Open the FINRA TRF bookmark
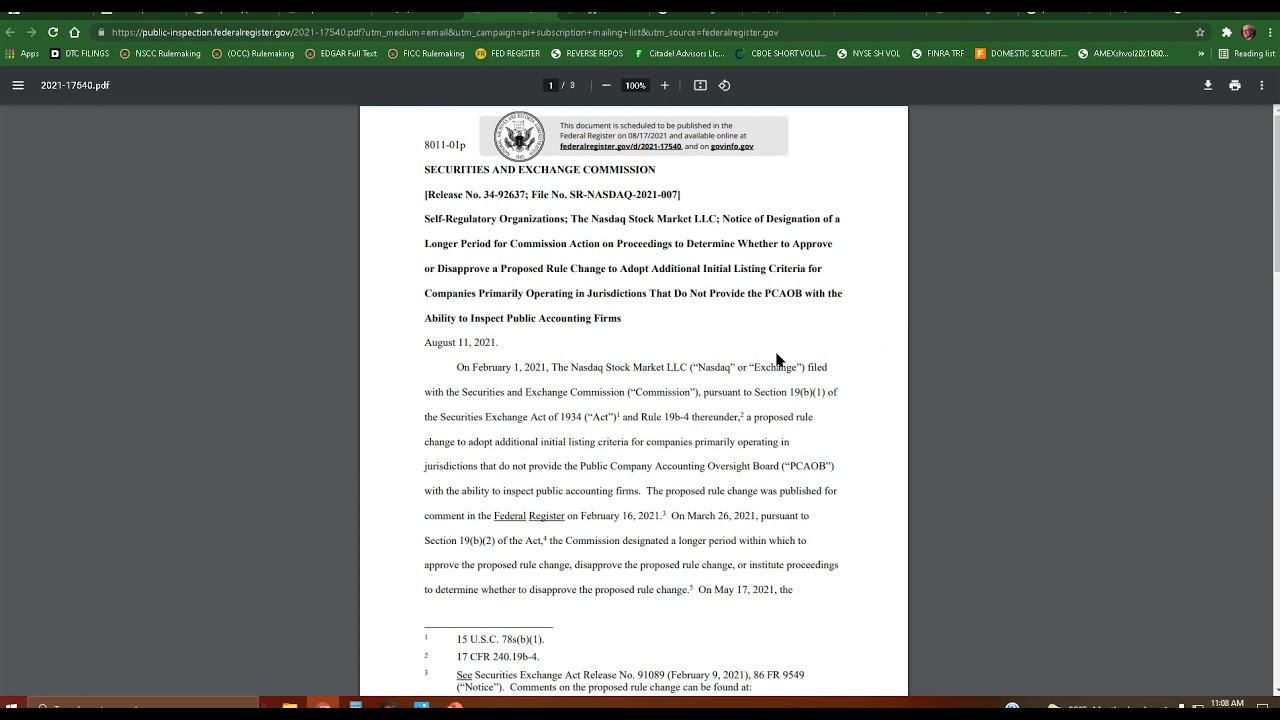The height and width of the screenshot is (720, 1280). [x=939, y=54]
